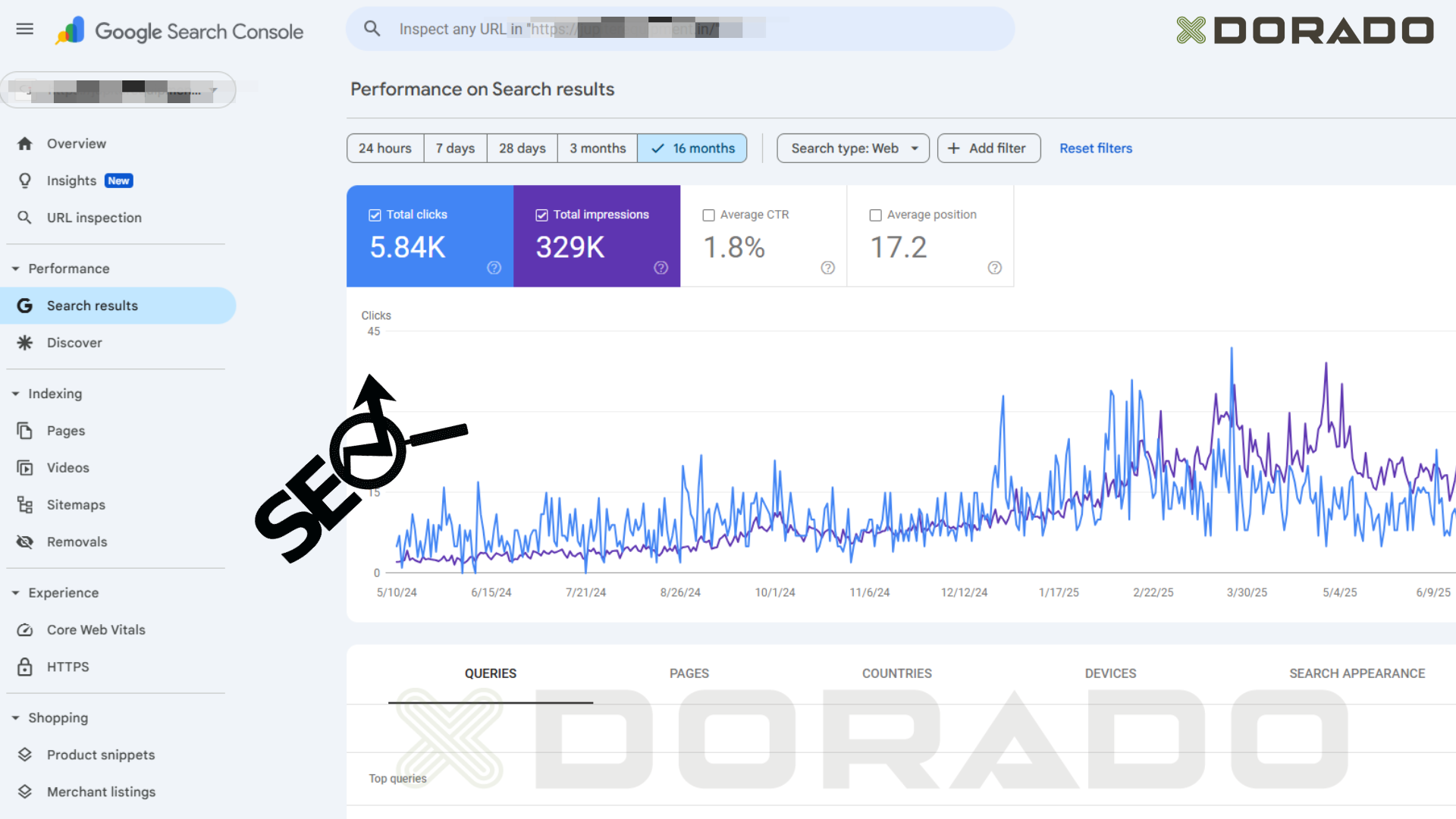Click the Top queries column header
Viewport: 1456px width, 819px height.
tap(397, 779)
